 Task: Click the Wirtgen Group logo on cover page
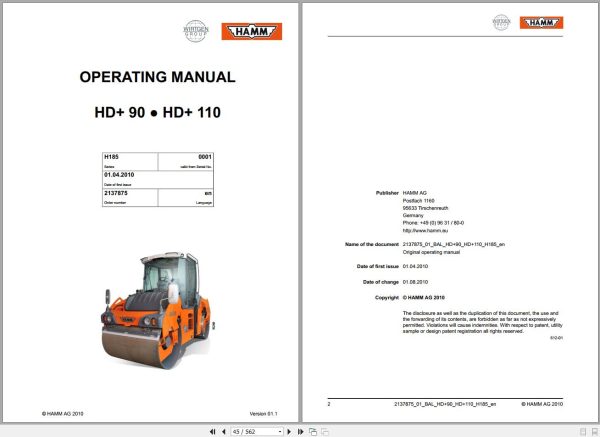pos(196,31)
